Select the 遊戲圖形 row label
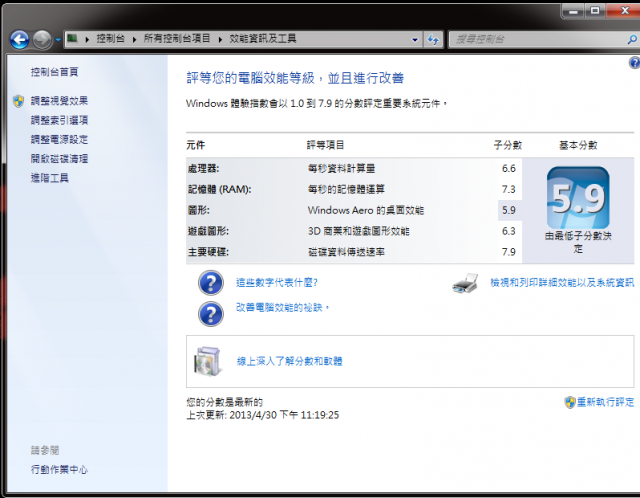This screenshot has width=640, height=498. tap(208, 231)
